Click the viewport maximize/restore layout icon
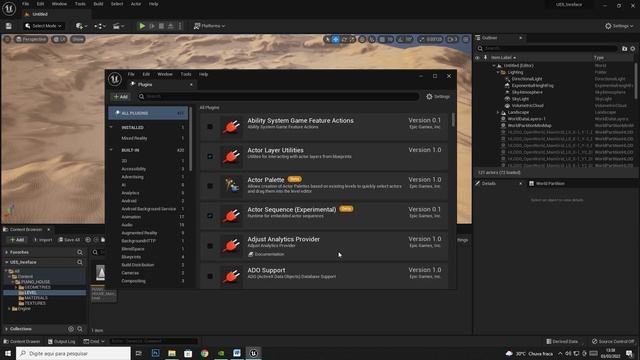The image size is (640, 360). coord(466,39)
